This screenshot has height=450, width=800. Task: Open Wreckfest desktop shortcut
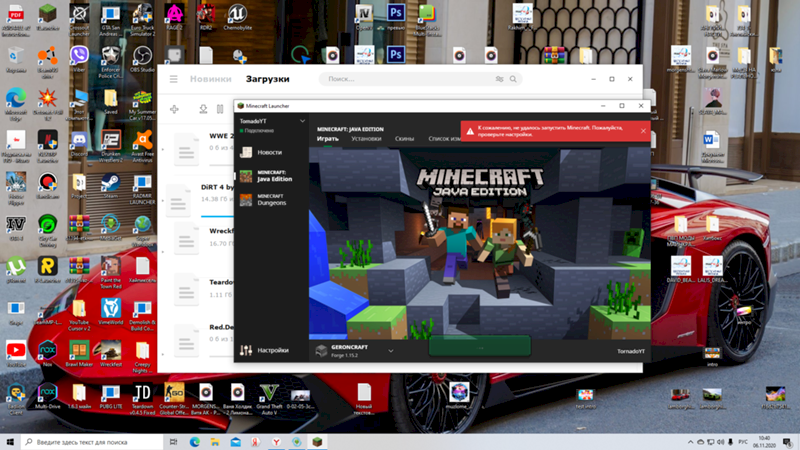pos(110,354)
